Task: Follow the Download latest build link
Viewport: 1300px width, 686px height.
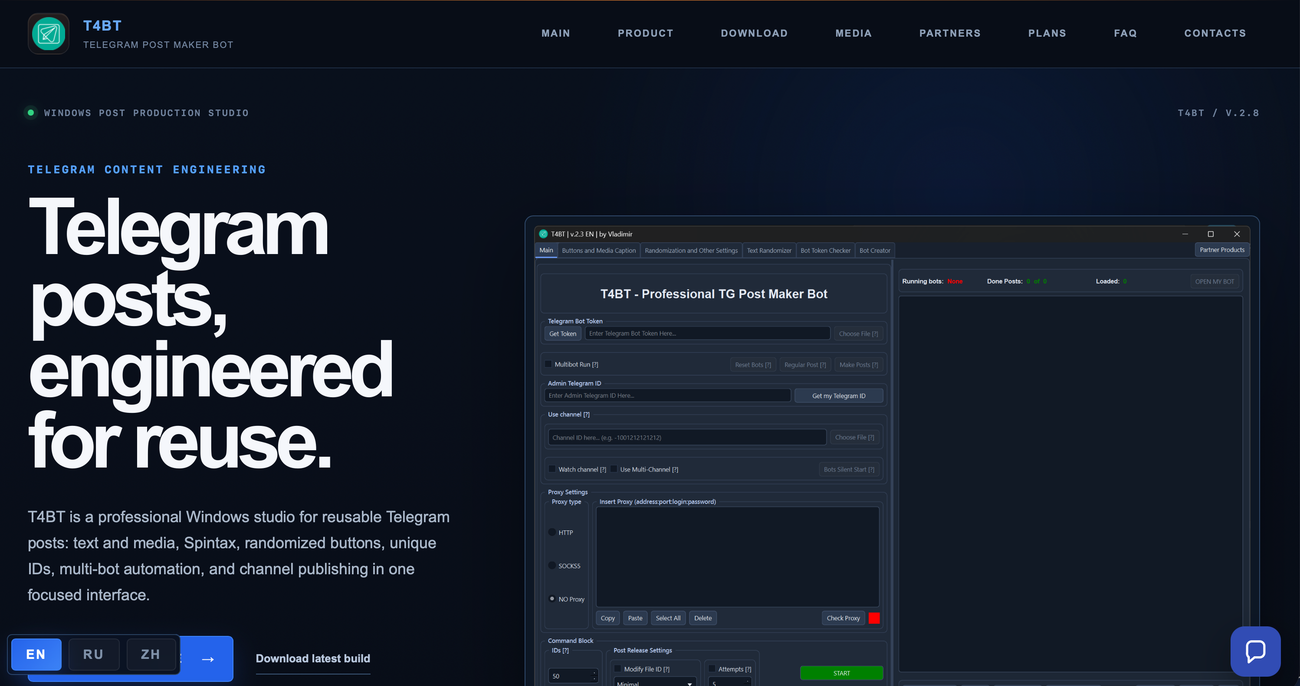Action: [313, 659]
